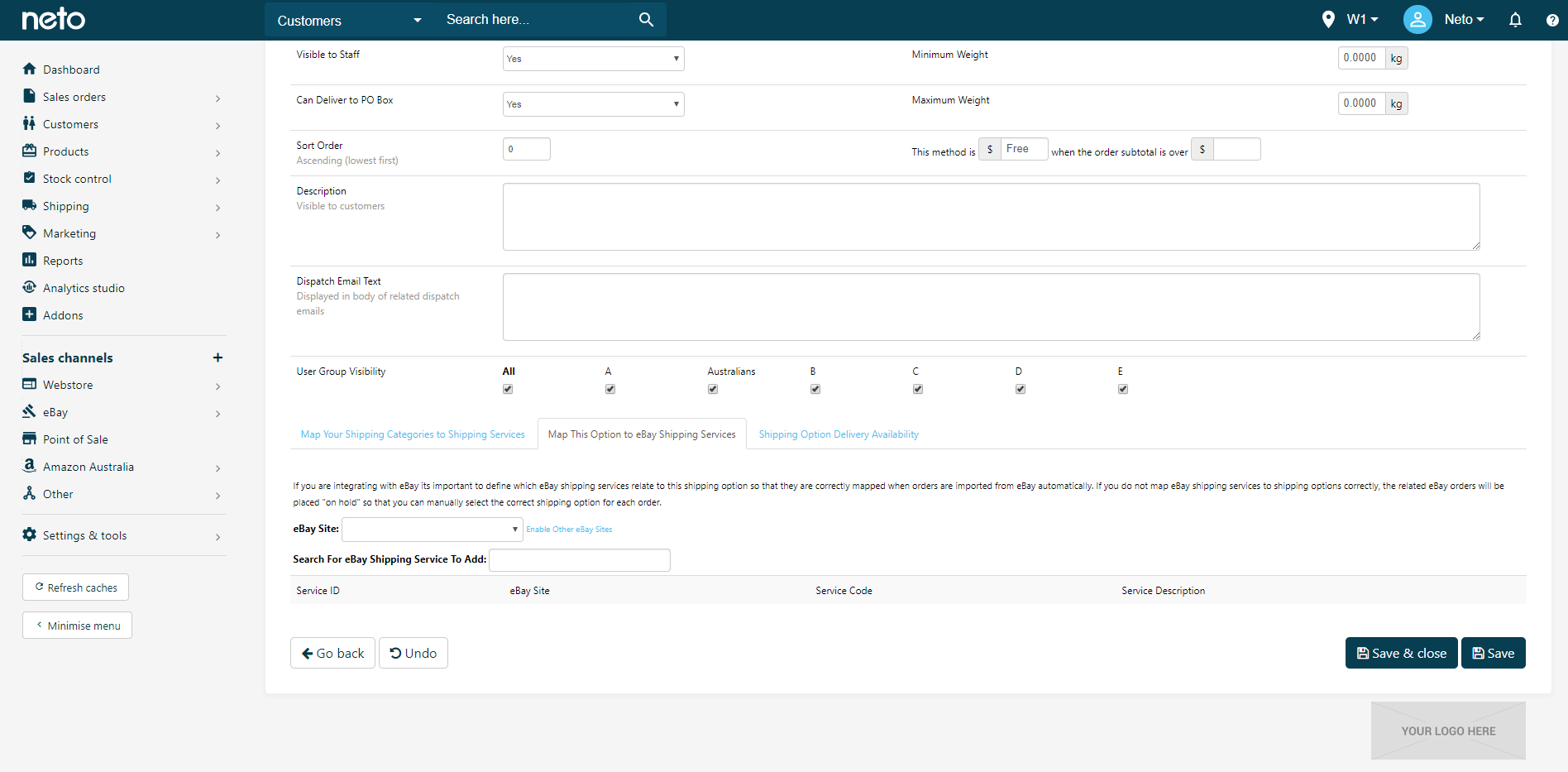Click the Webstore icon
1568x772 pixels.
30,384
